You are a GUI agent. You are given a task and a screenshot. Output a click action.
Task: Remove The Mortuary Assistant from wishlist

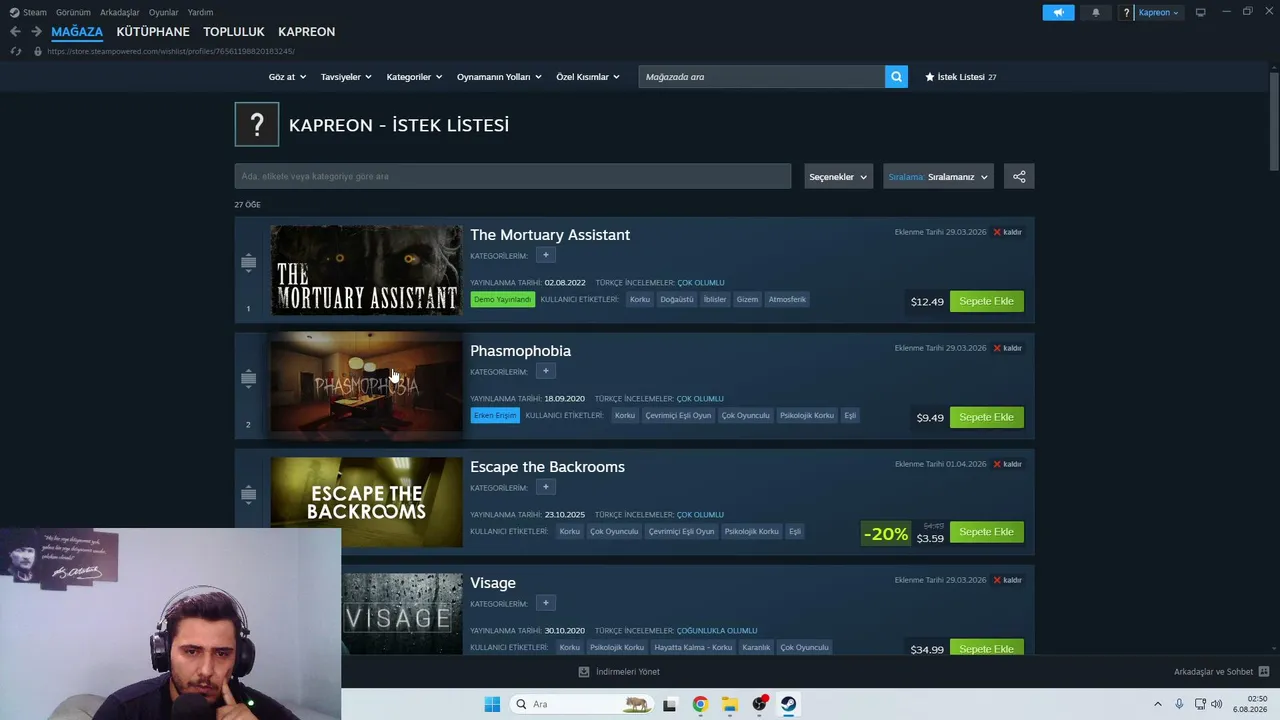click(1008, 232)
